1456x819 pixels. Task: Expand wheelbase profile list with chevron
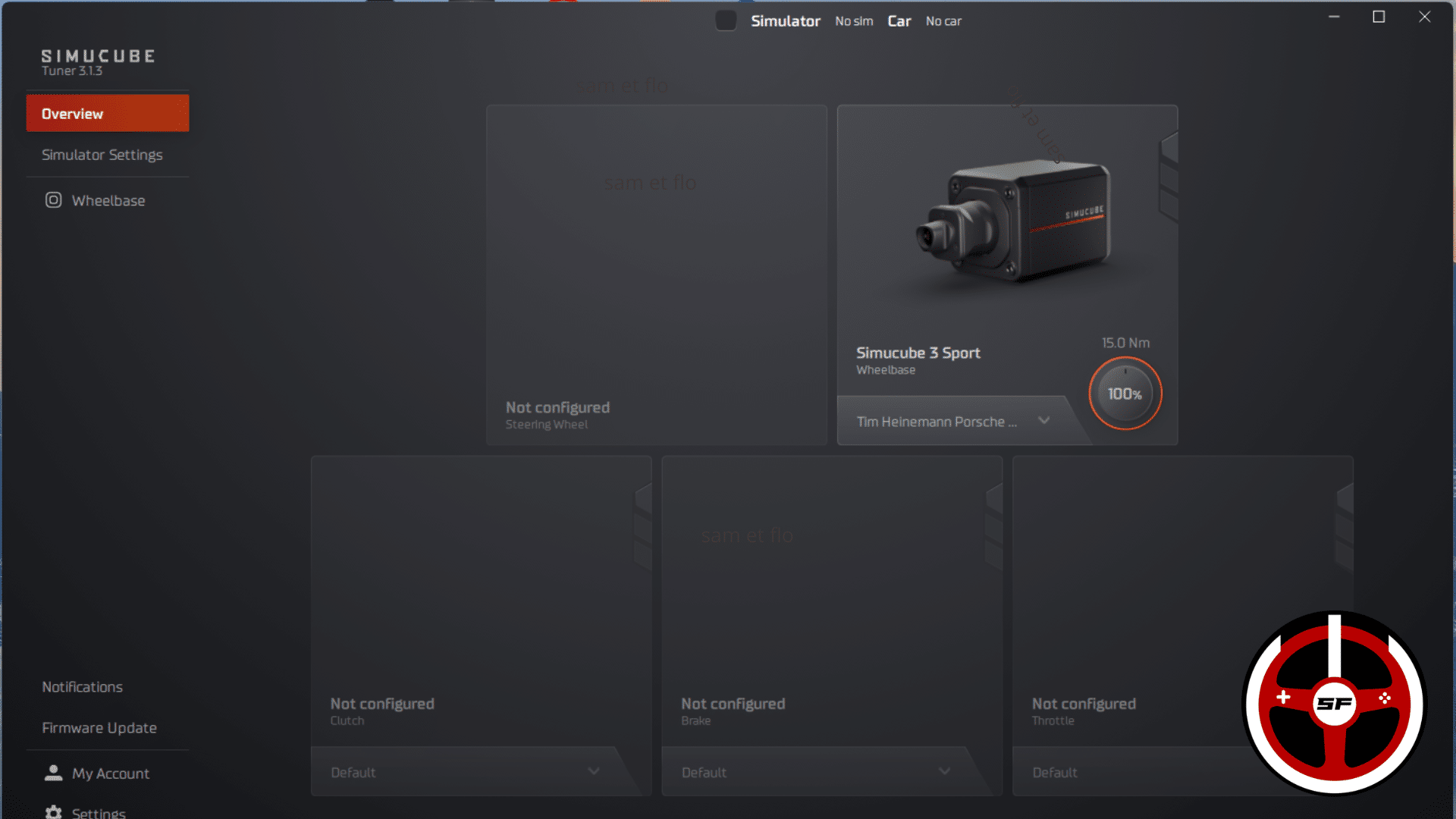[1044, 420]
